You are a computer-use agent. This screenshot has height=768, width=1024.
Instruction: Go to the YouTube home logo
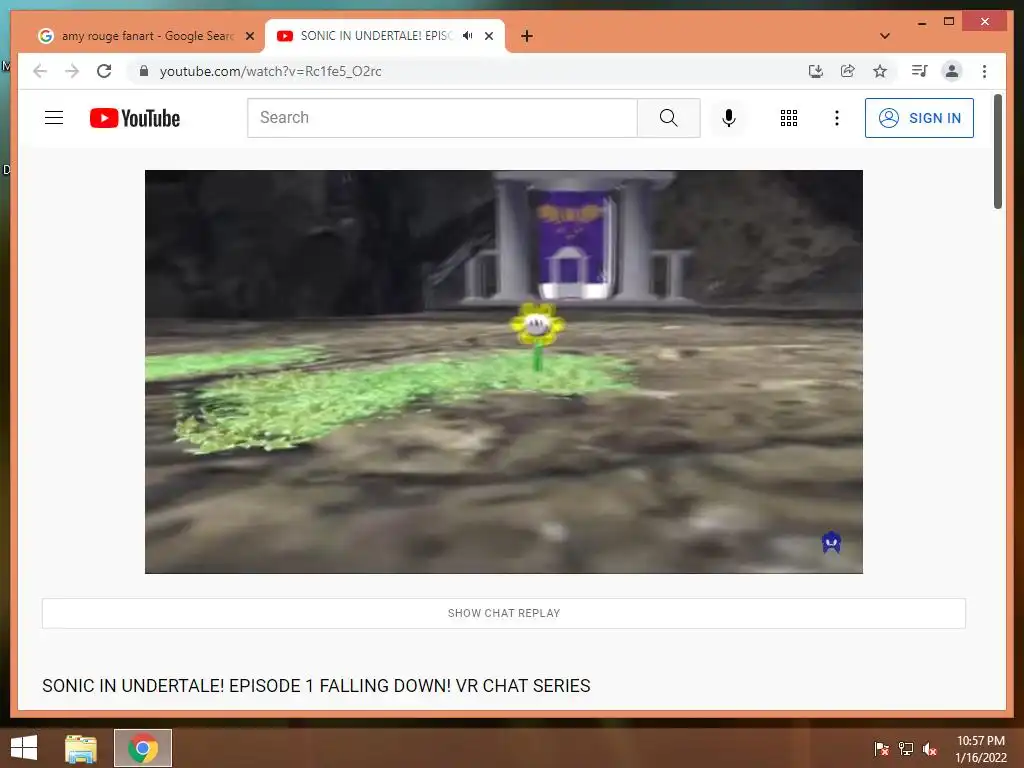click(x=135, y=118)
